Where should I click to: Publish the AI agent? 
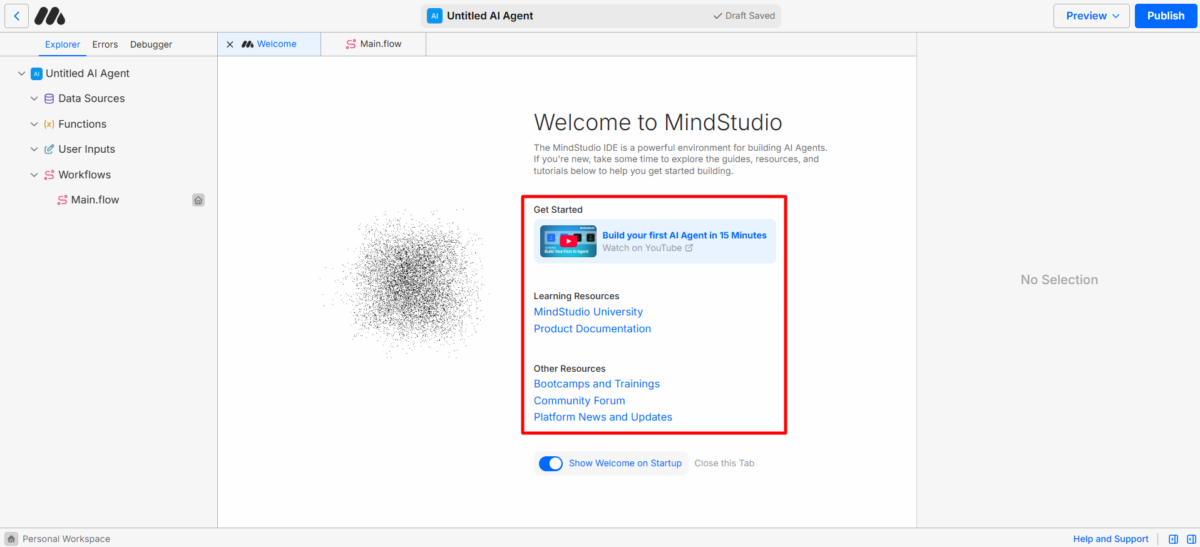coord(1165,16)
